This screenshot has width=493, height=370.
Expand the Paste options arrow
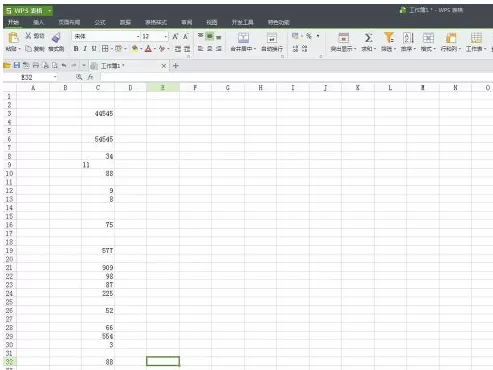[x=19, y=49]
